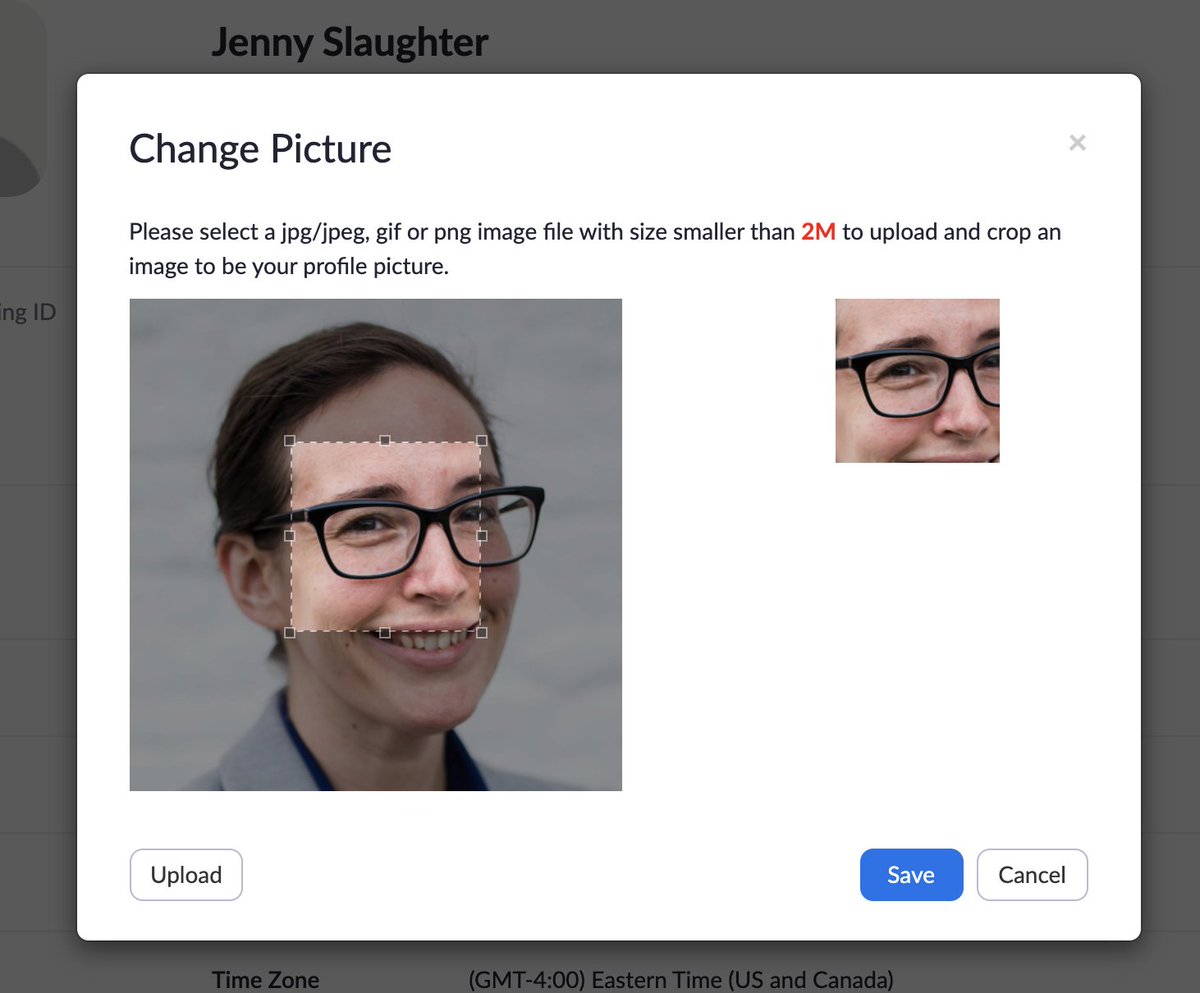
Task: Click the bottom-center crop handle
Action: 385,632
